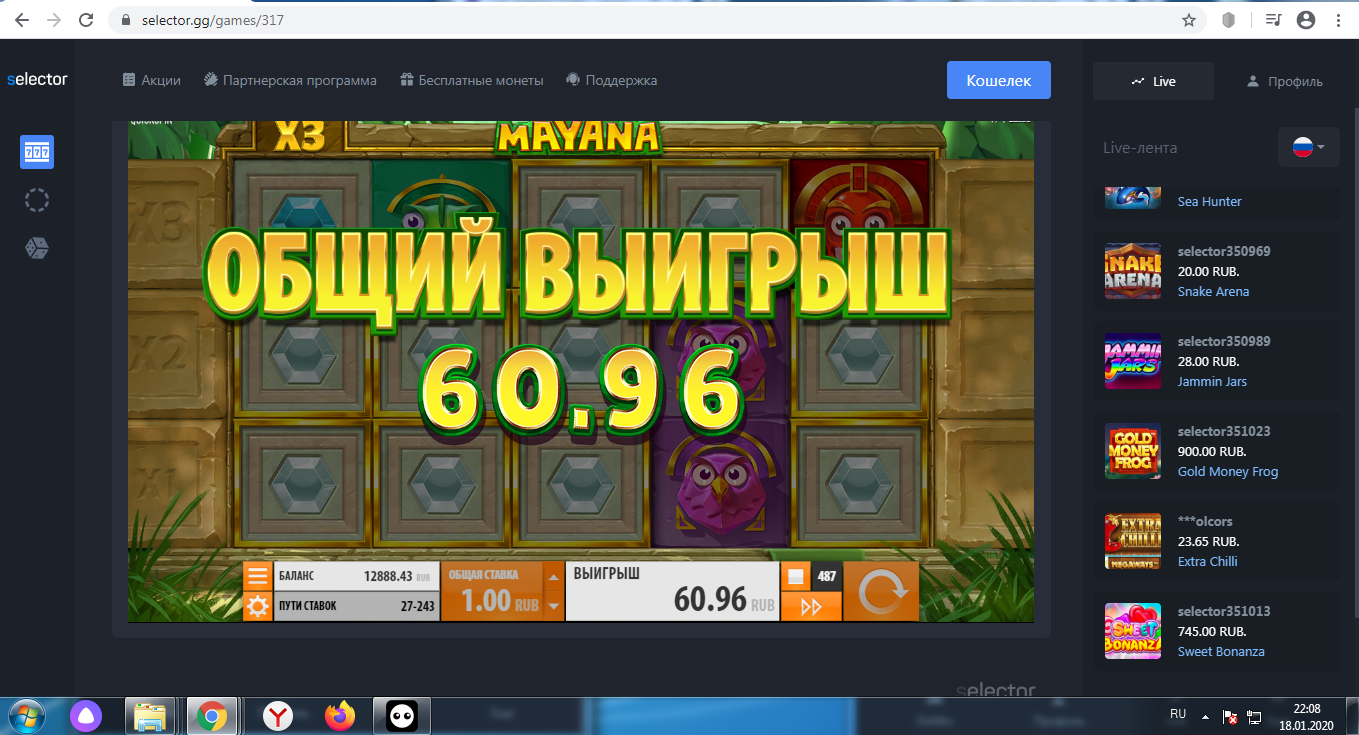Open the Windows Start menu
Screen dimensions: 1359x735
click(x=25, y=716)
